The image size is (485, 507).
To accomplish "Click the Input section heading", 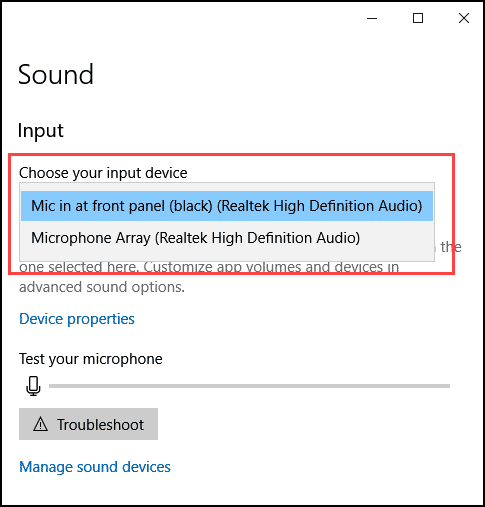I will (x=40, y=131).
